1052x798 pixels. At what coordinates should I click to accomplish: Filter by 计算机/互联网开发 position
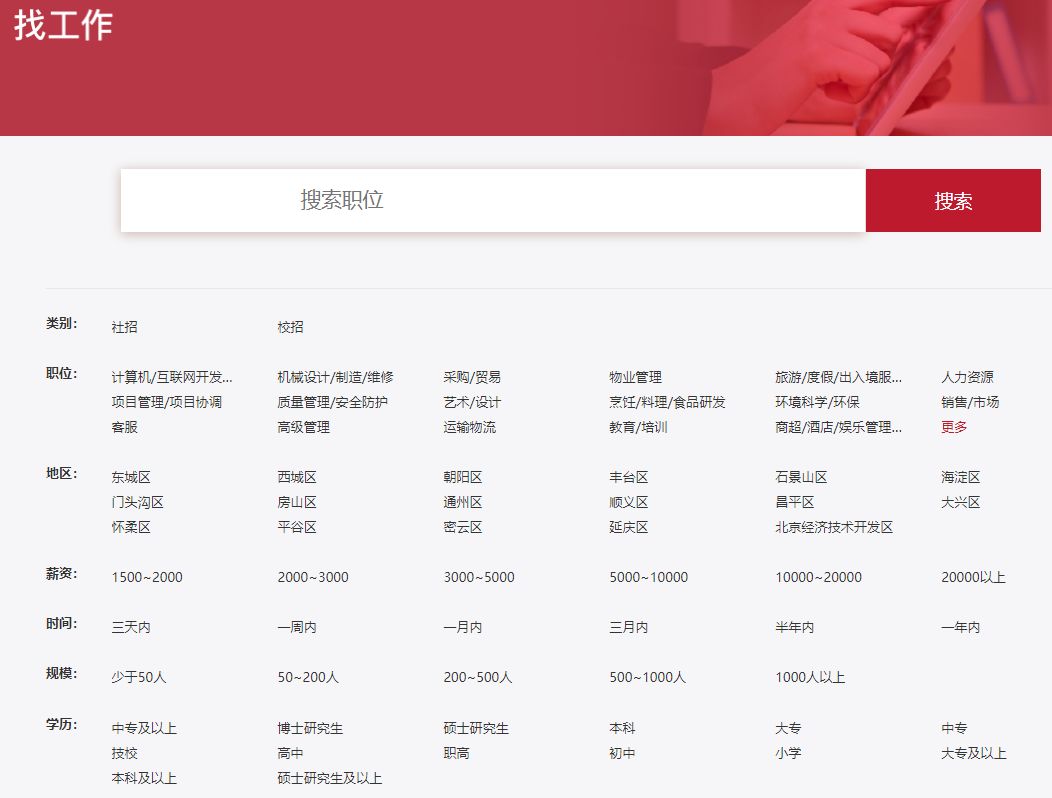coord(171,377)
